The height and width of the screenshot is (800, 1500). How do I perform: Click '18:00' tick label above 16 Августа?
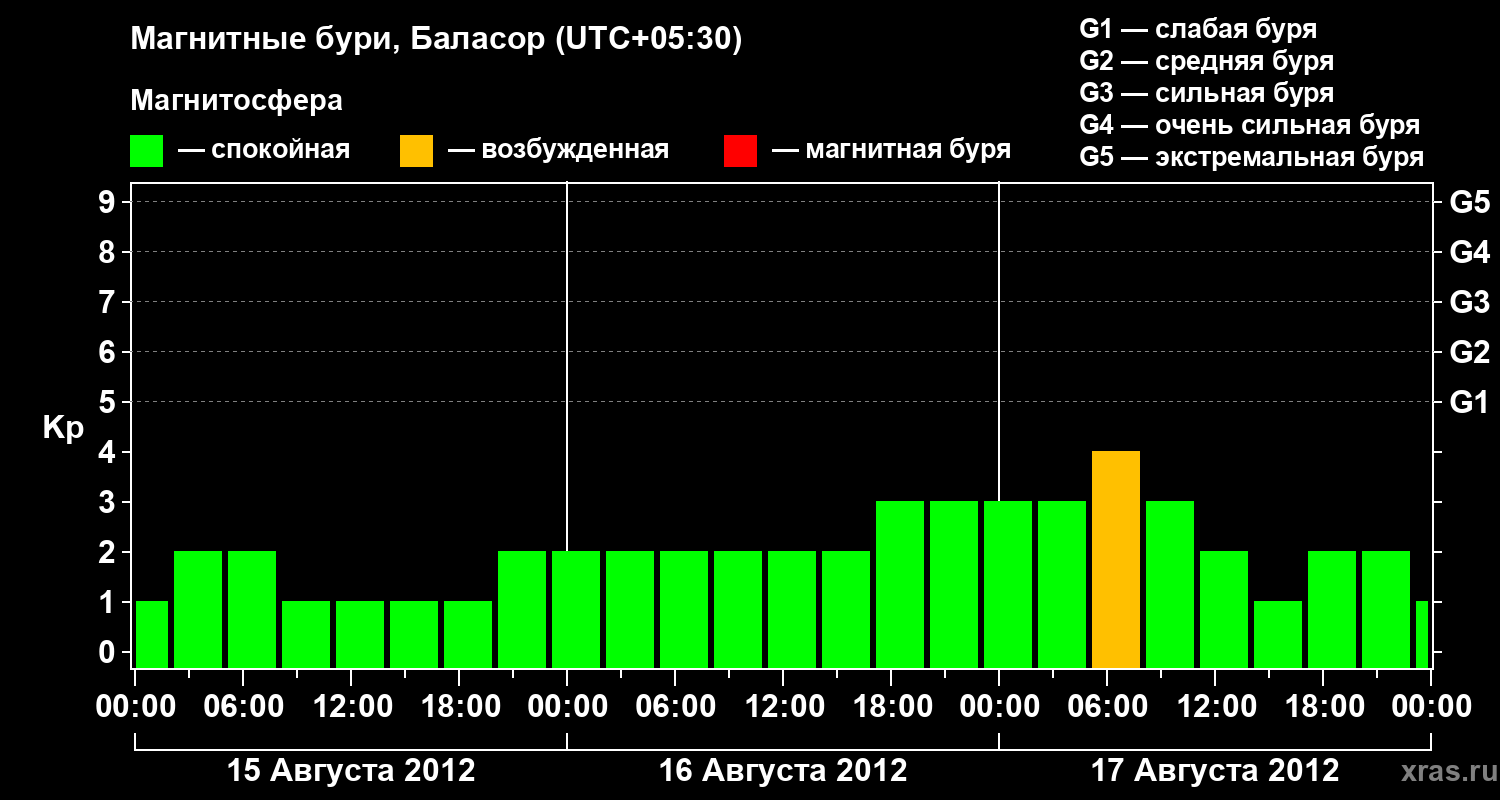click(x=891, y=706)
